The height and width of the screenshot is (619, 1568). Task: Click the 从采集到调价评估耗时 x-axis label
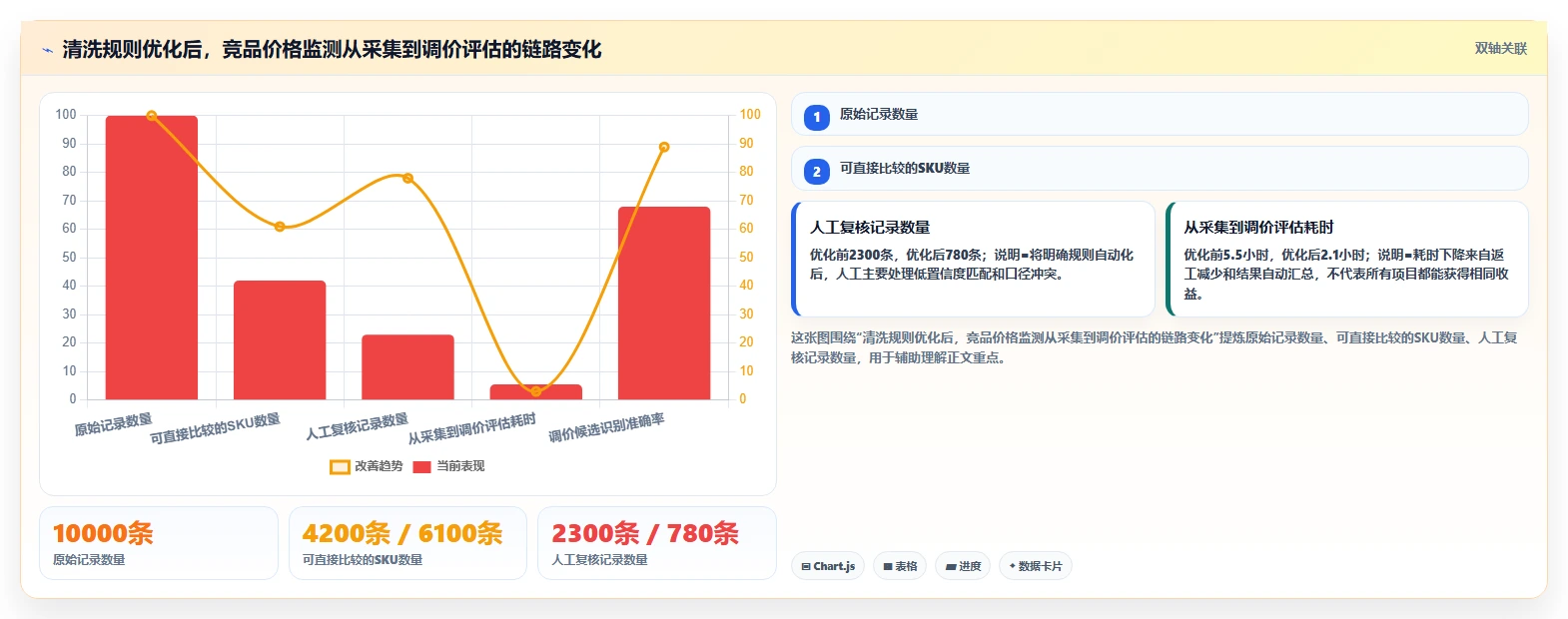[x=472, y=428]
